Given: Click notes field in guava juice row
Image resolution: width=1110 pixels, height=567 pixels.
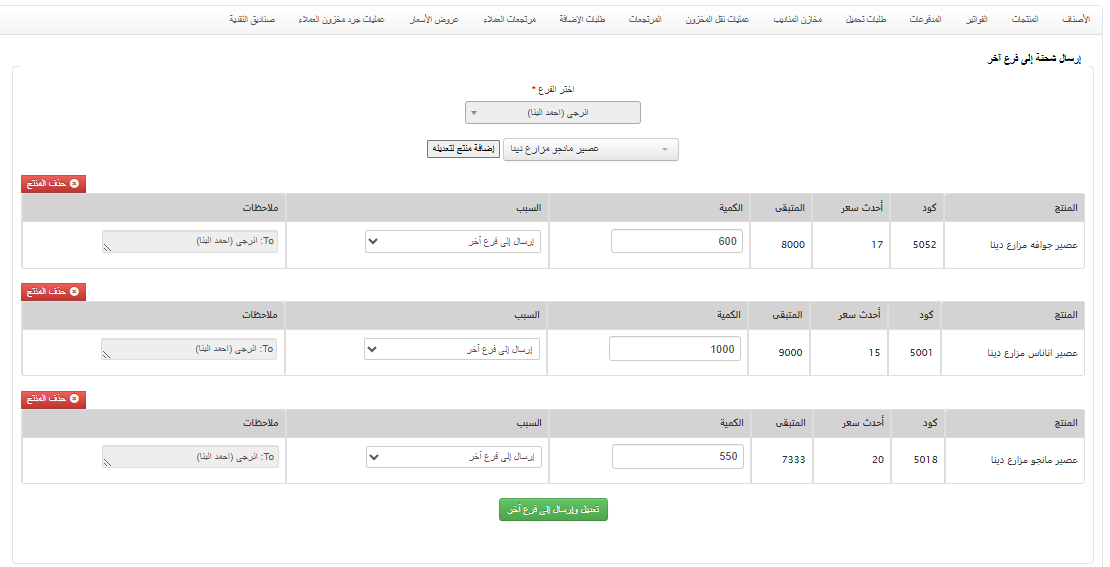Looking at the screenshot, I should click(x=190, y=241).
